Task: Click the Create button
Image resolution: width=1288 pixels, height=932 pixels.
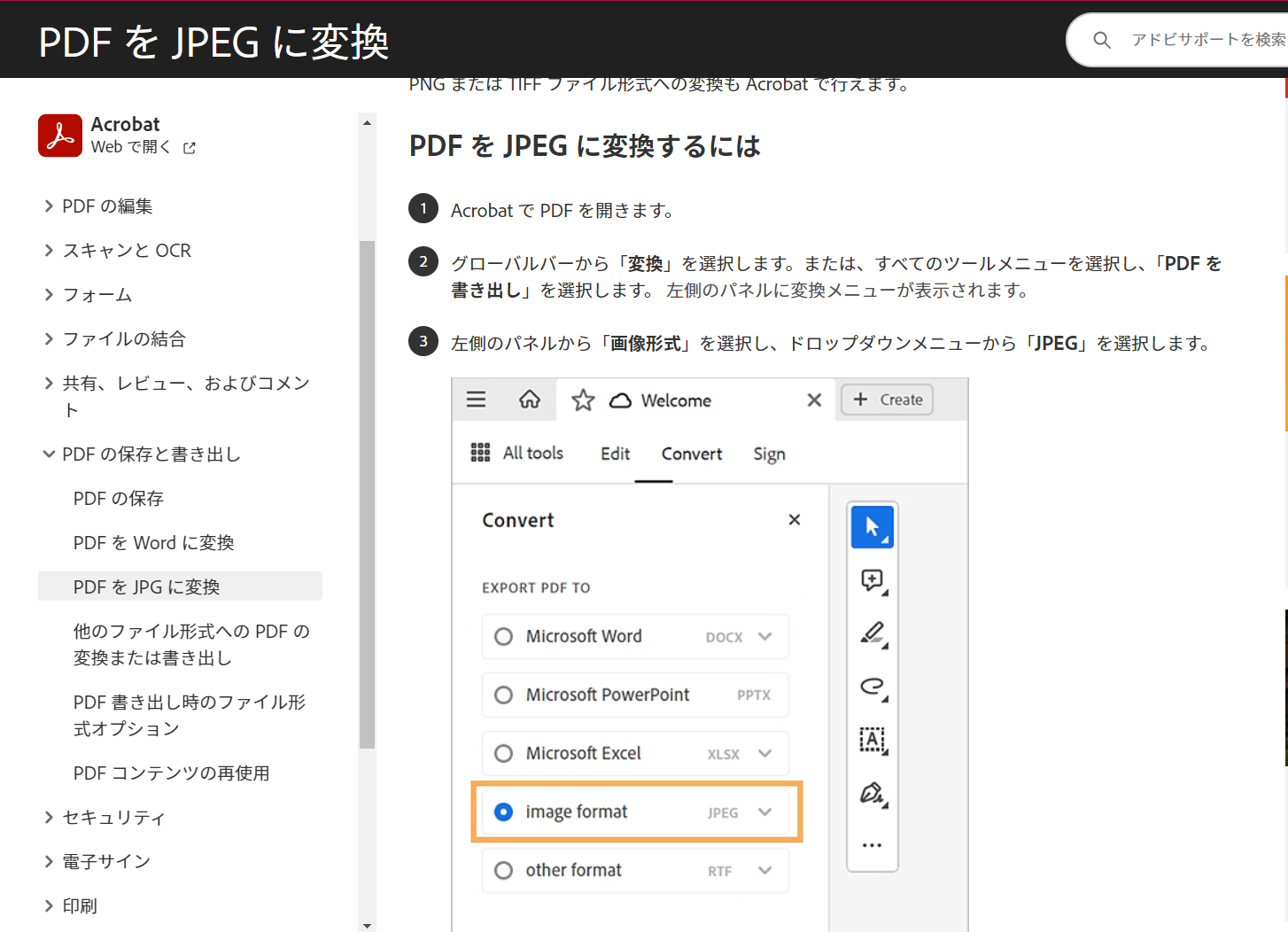Action: (x=887, y=400)
